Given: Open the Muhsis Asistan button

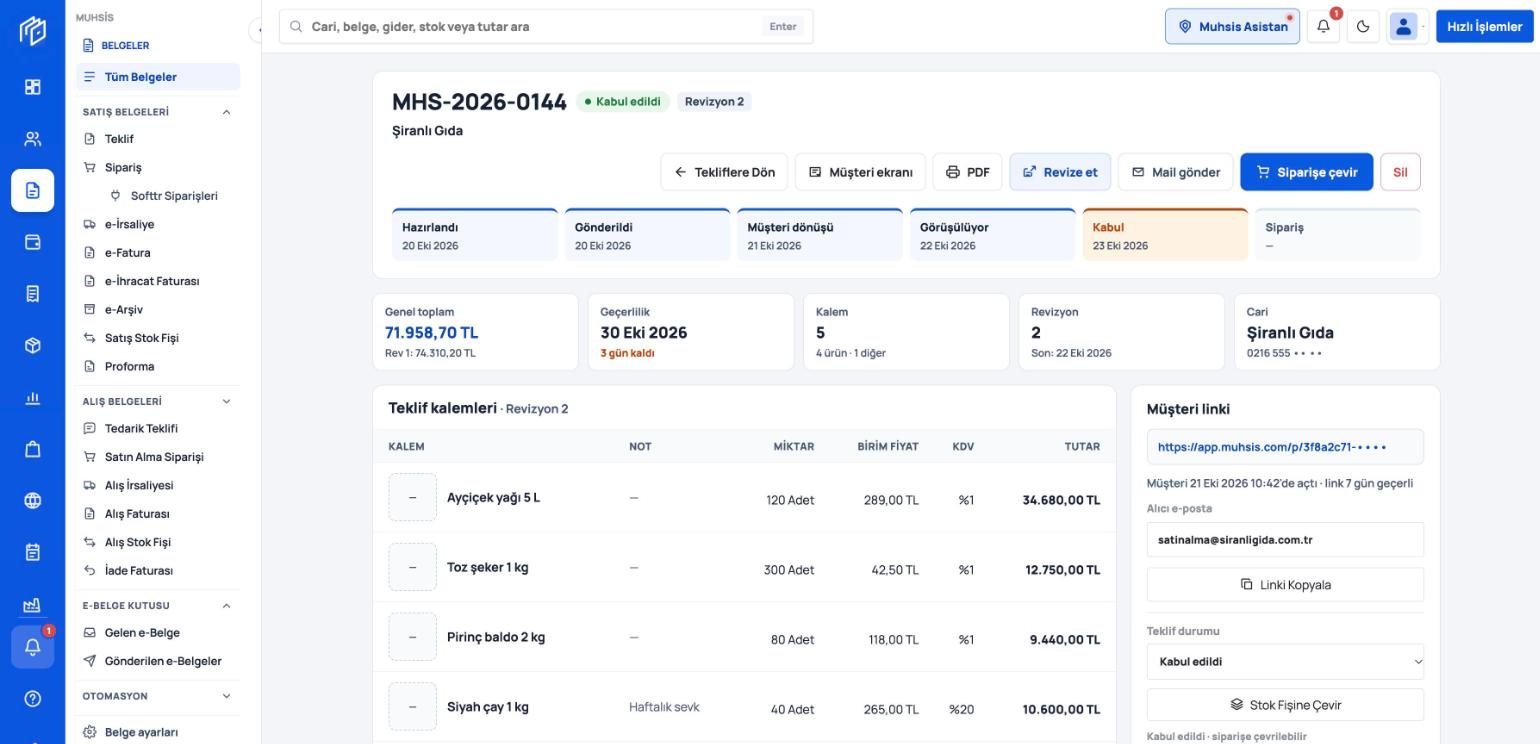Looking at the screenshot, I should coord(1232,27).
